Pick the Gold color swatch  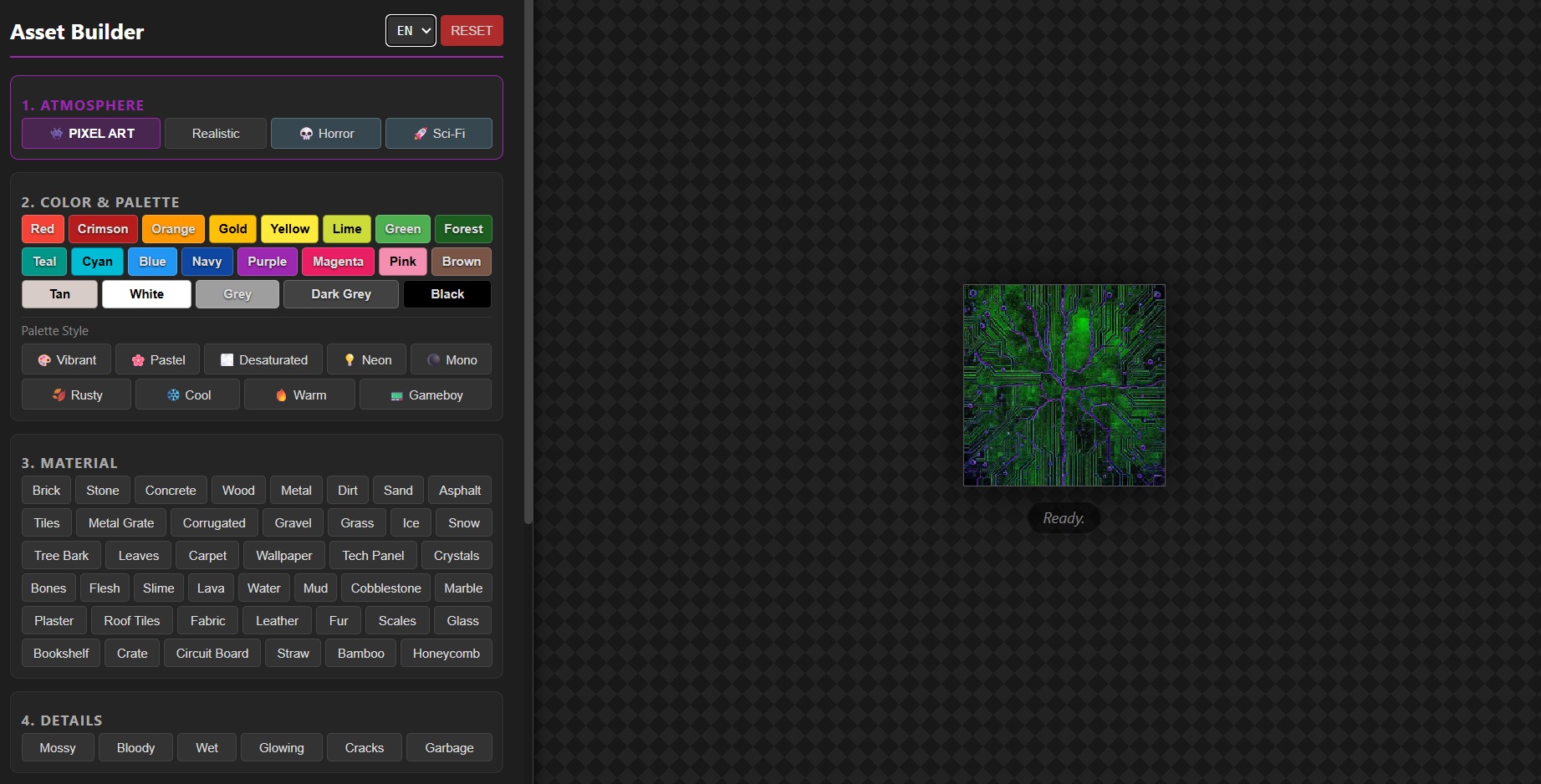point(232,229)
